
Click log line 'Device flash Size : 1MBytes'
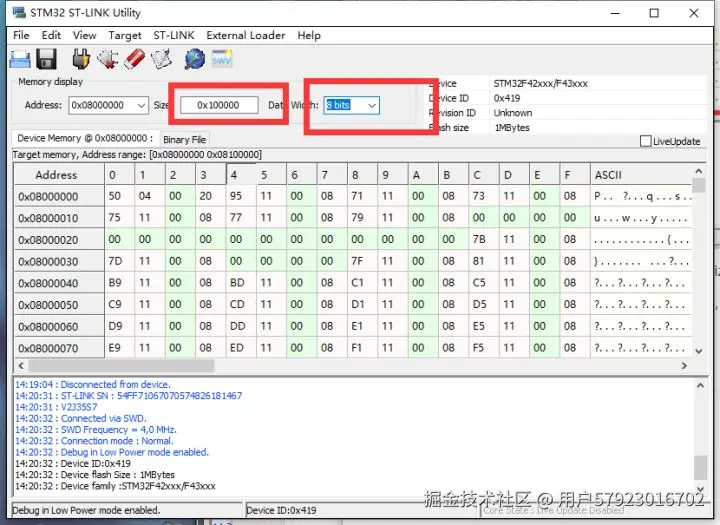pos(95,475)
